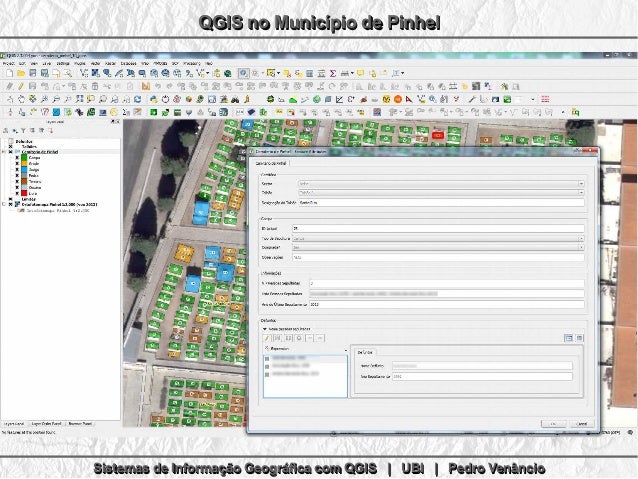The height and width of the screenshot is (479, 638).
Task: Click the Redo arrow in editing toolbar
Action: tap(169, 86)
